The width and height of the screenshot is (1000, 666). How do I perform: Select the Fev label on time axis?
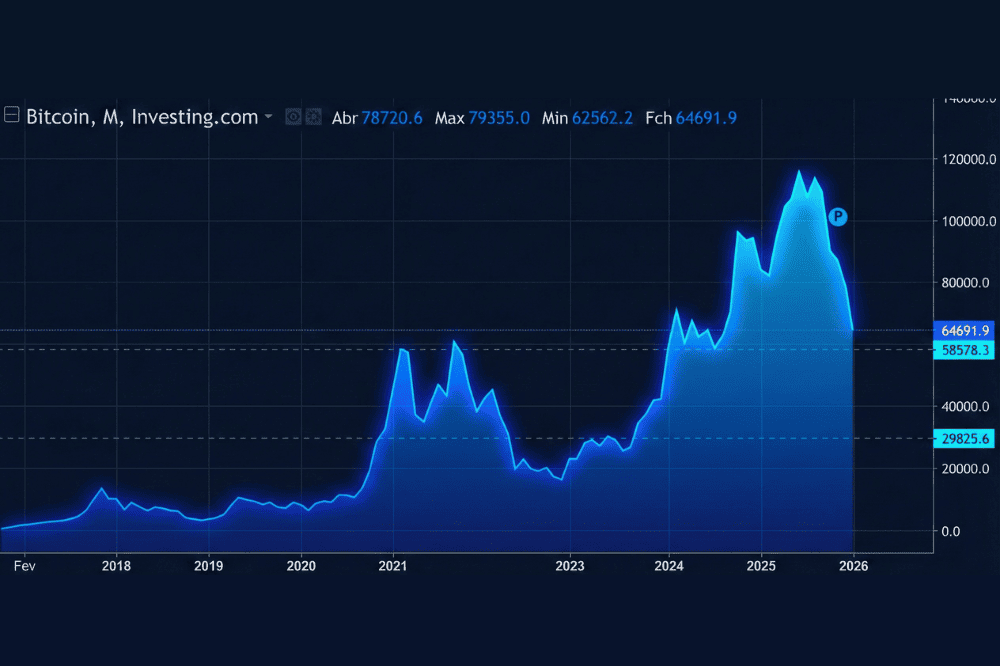click(25, 565)
